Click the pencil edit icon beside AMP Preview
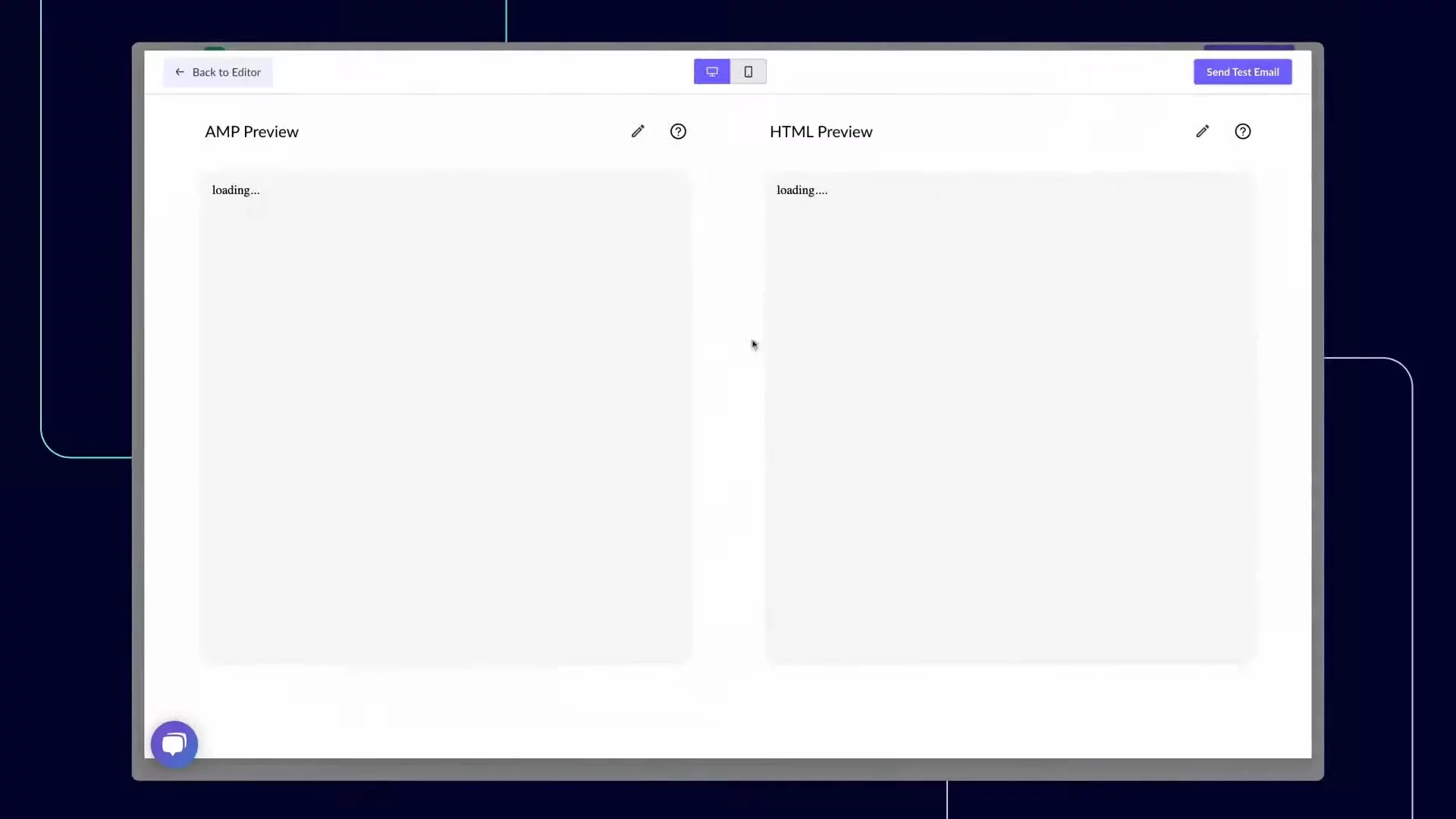1456x819 pixels. 638,131
